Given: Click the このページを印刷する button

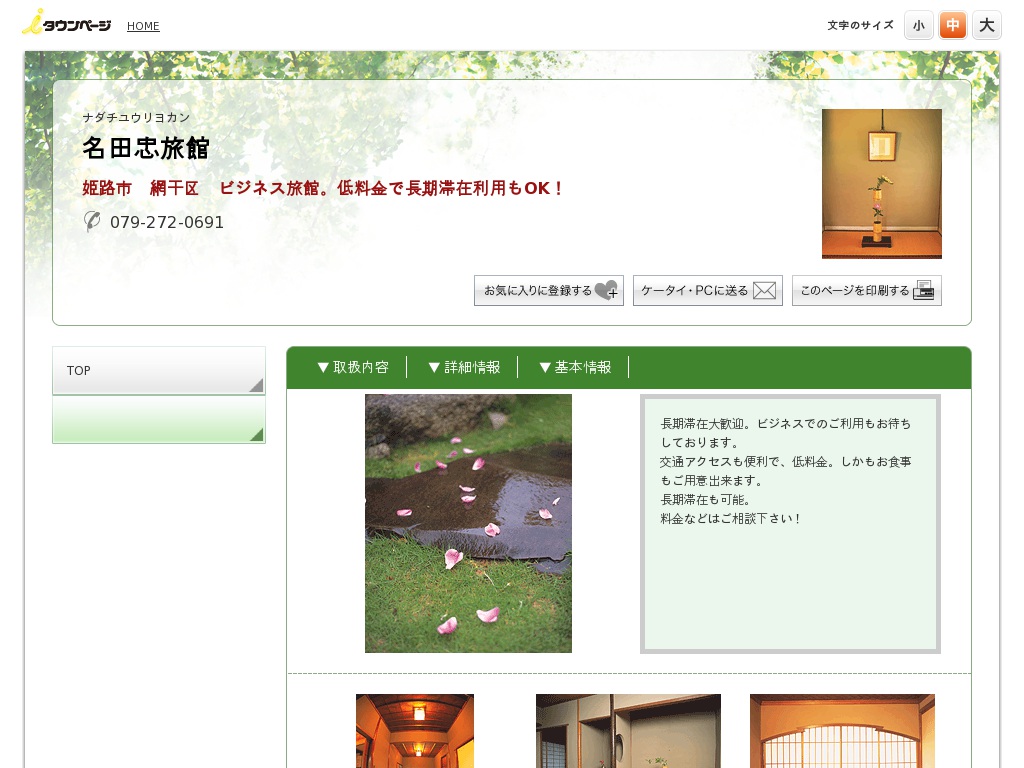Looking at the screenshot, I should (x=867, y=291).
